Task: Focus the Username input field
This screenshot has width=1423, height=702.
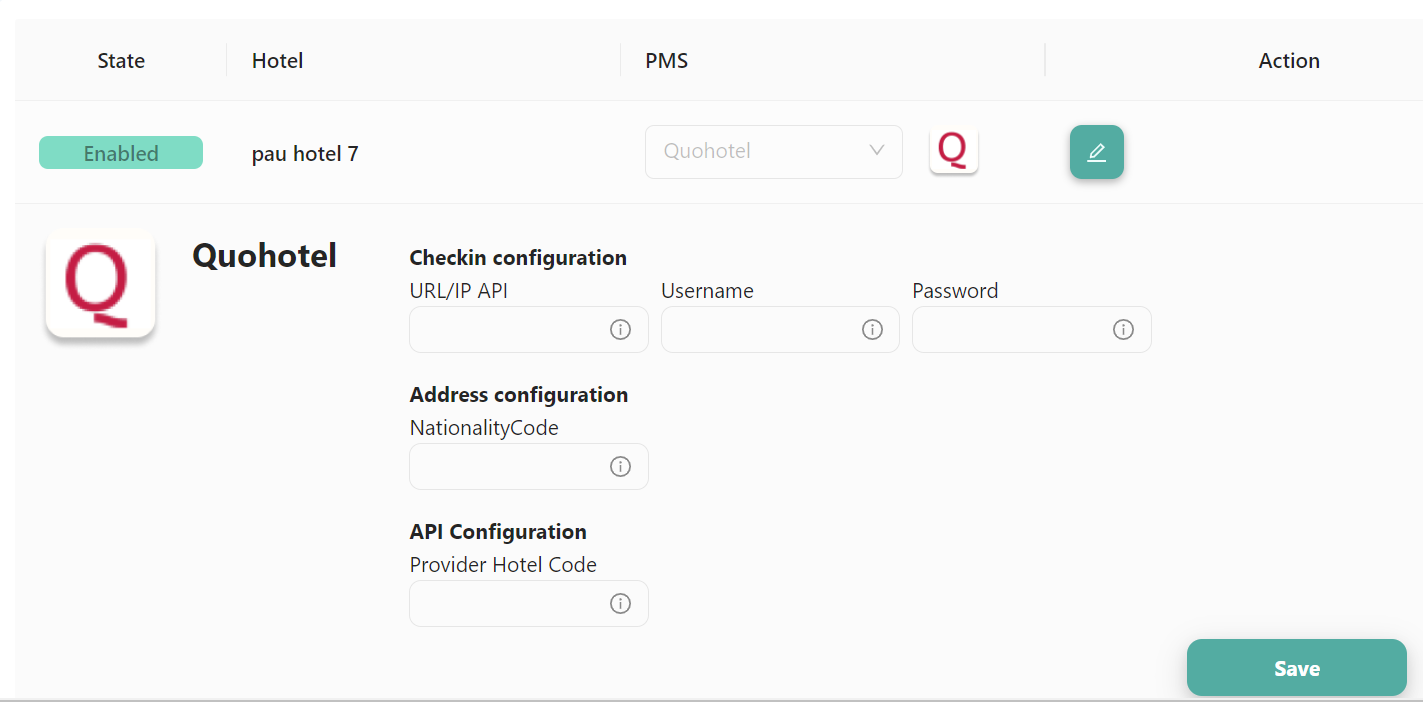Action: coord(780,330)
